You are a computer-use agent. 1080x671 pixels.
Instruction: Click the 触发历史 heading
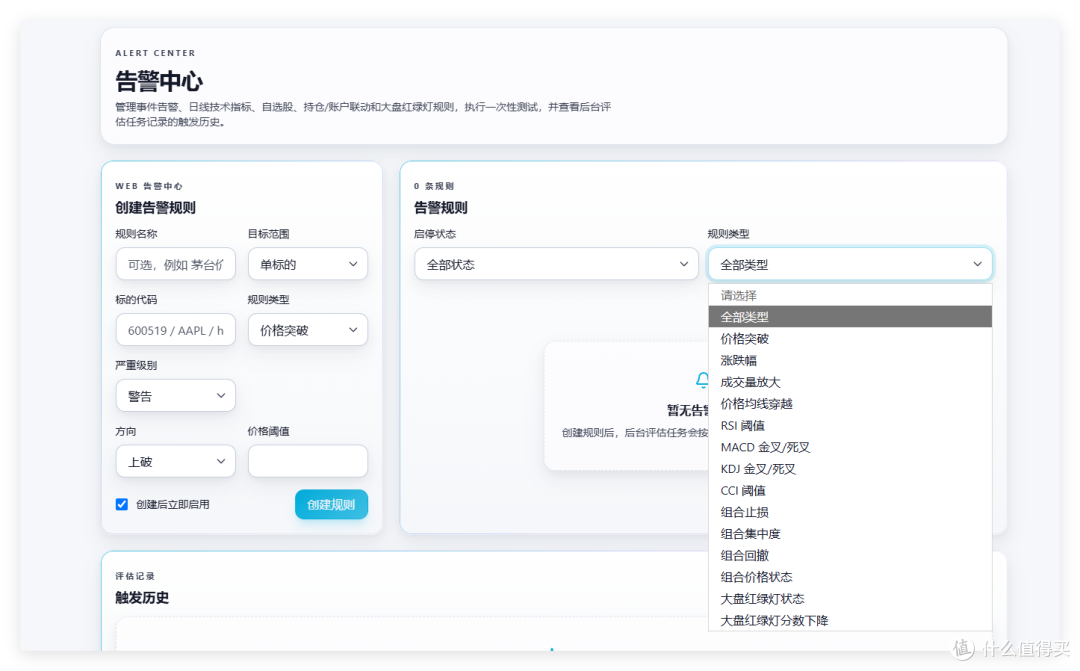[142, 597]
